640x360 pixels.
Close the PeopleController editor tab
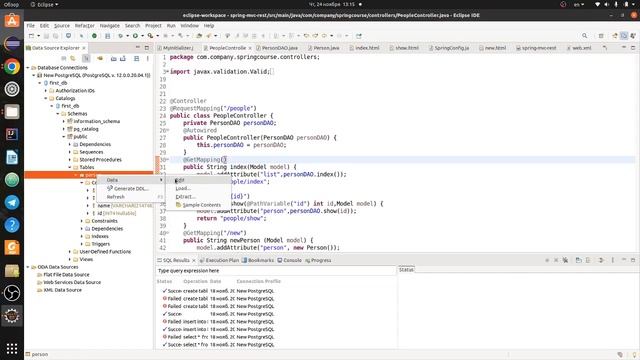250,48
